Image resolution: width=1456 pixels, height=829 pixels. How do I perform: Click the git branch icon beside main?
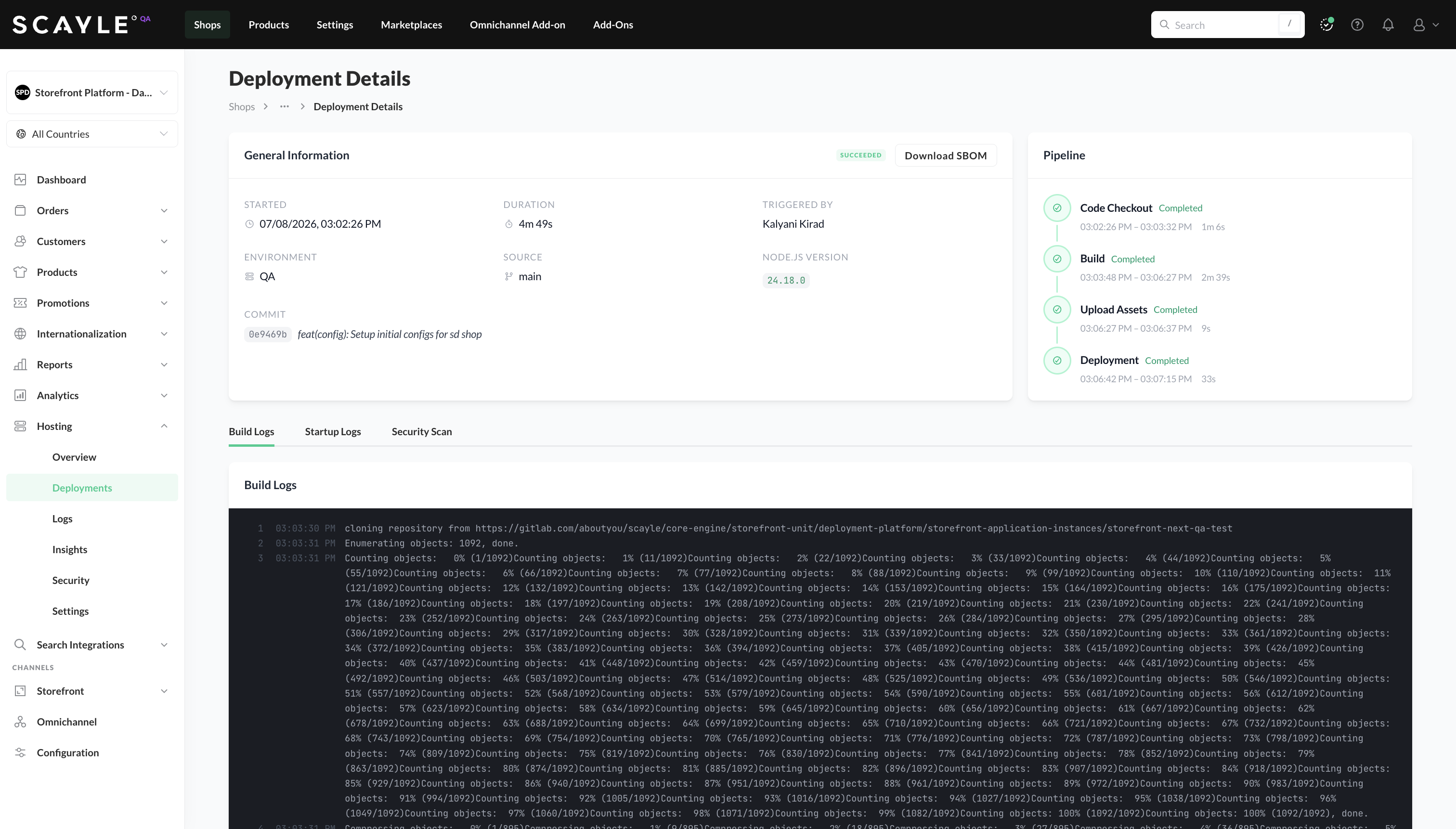pyautogui.click(x=508, y=276)
